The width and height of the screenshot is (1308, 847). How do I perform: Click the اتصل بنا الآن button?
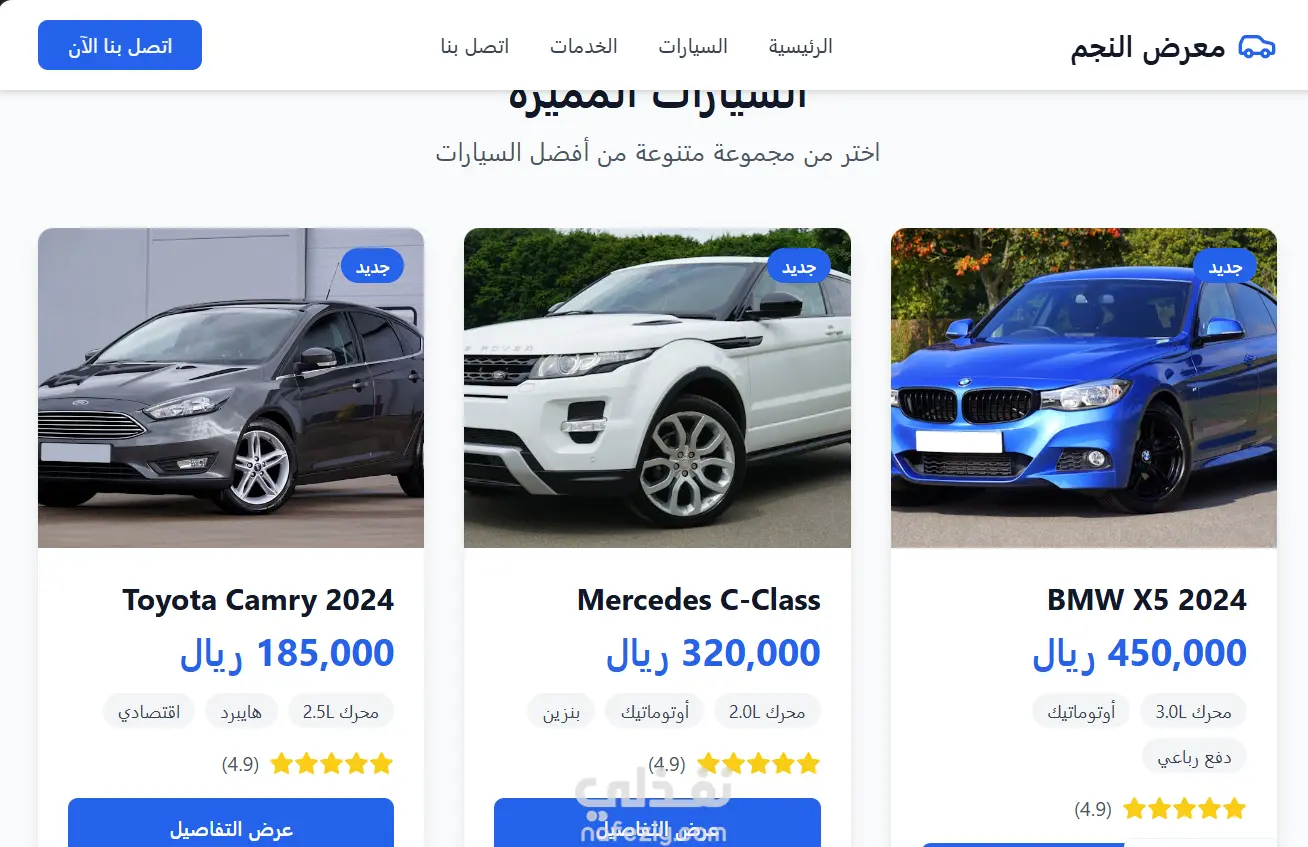point(120,45)
